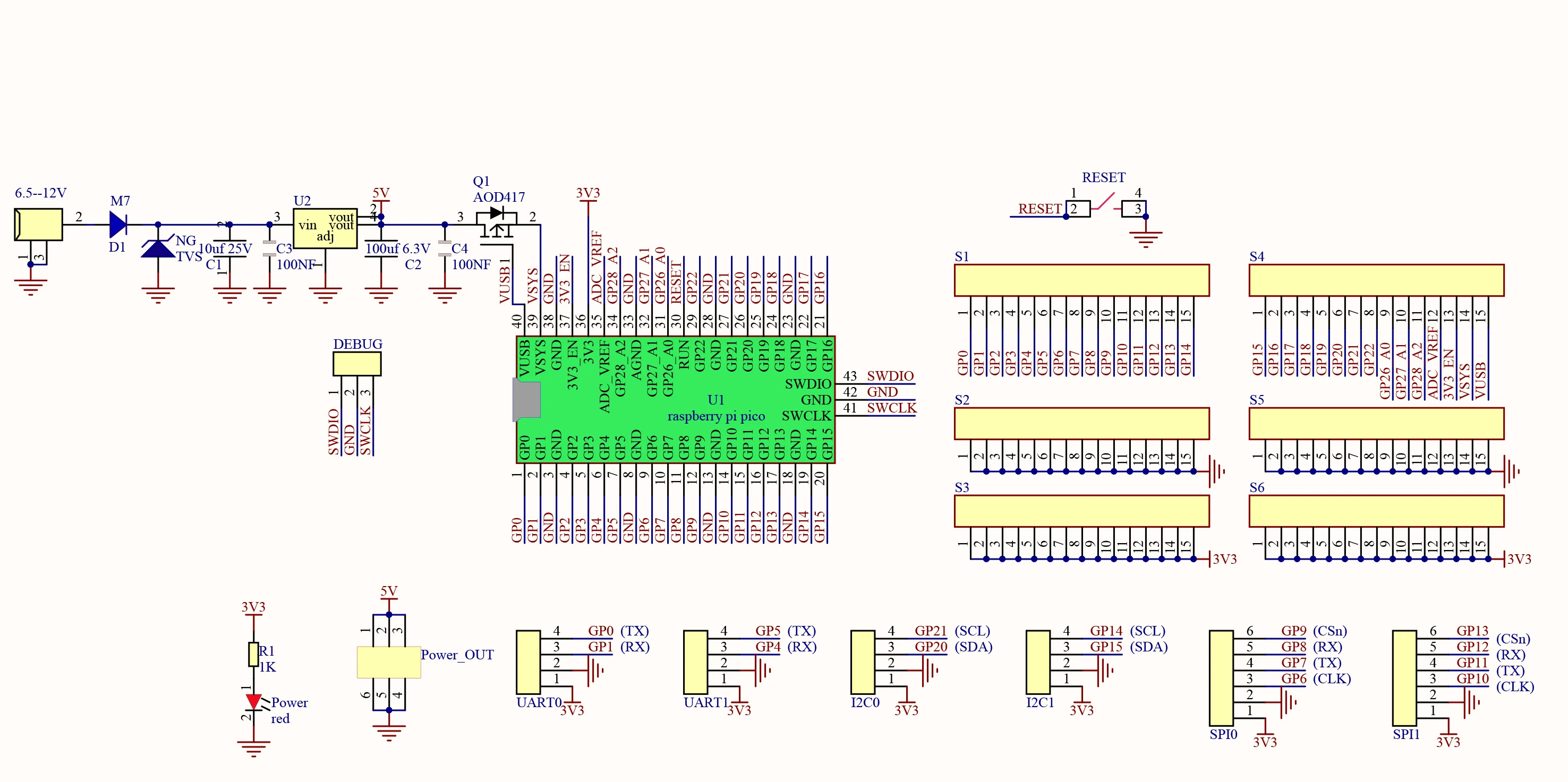The image size is (1568, 782).
Task: Select the R1 1K resistor
Action: (253, 654)
